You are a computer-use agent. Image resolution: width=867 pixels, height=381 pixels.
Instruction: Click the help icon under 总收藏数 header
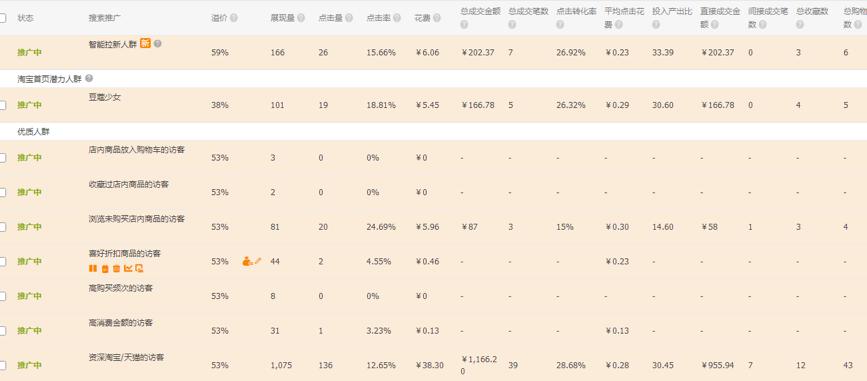point(800,25)
